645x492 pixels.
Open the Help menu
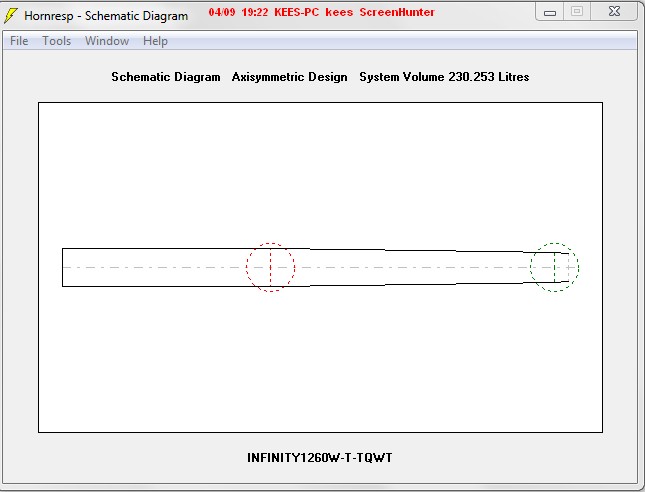(x=155, y=41)
